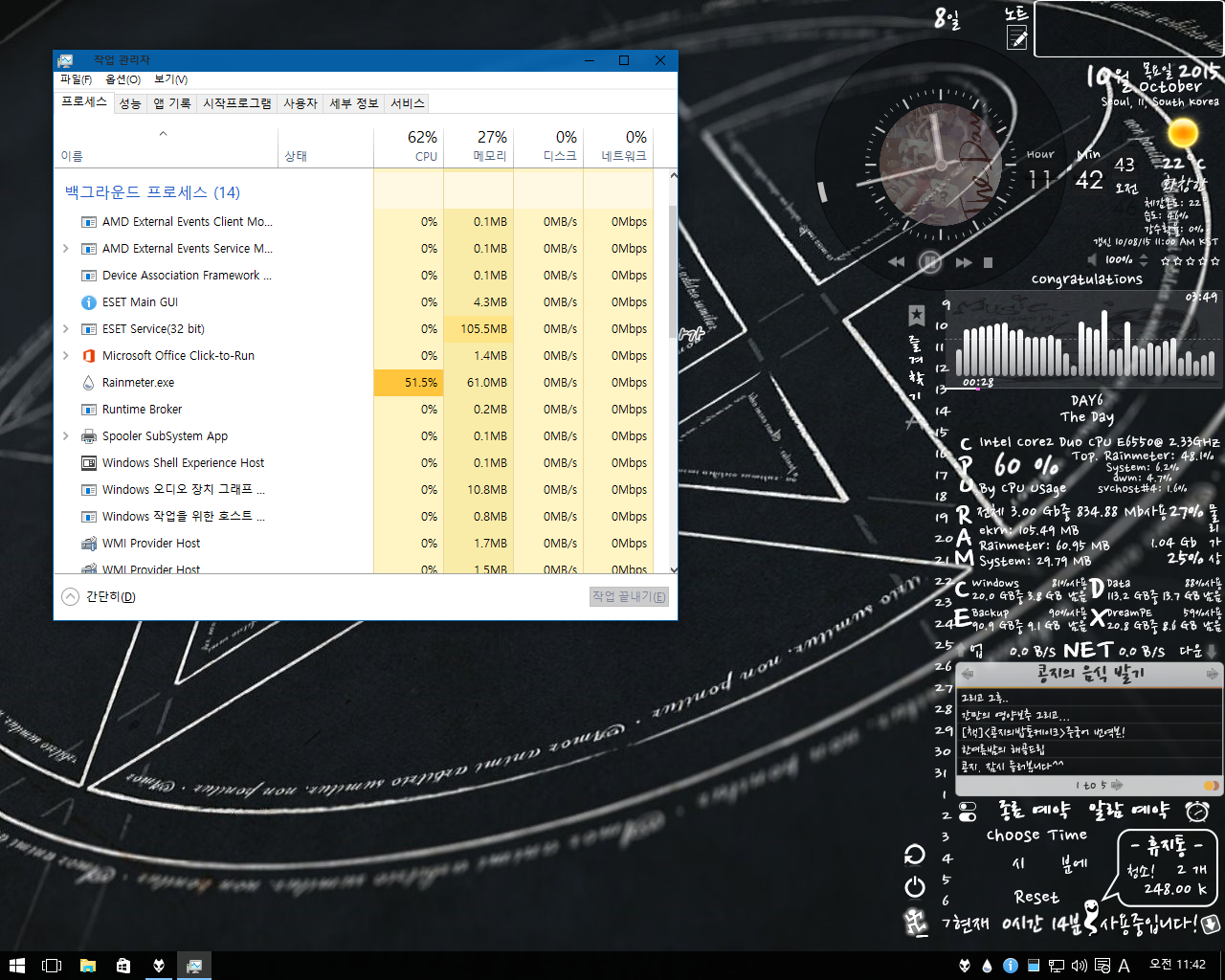Click the sun weather icon
This screenshot has width=1225, height=980.
[x=1183, y=132]
